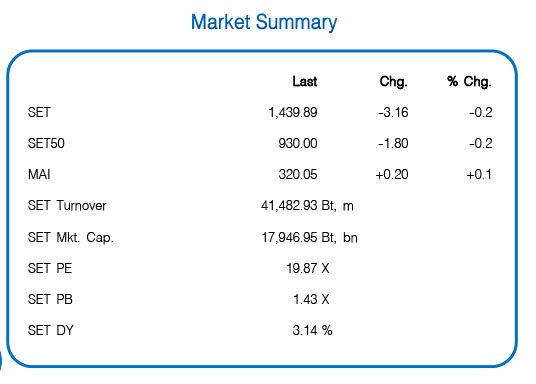Image resolution: width=536 pixels, height=384 pixels.
Task: Click the SET PB label
Action: (x=50, y=300)
